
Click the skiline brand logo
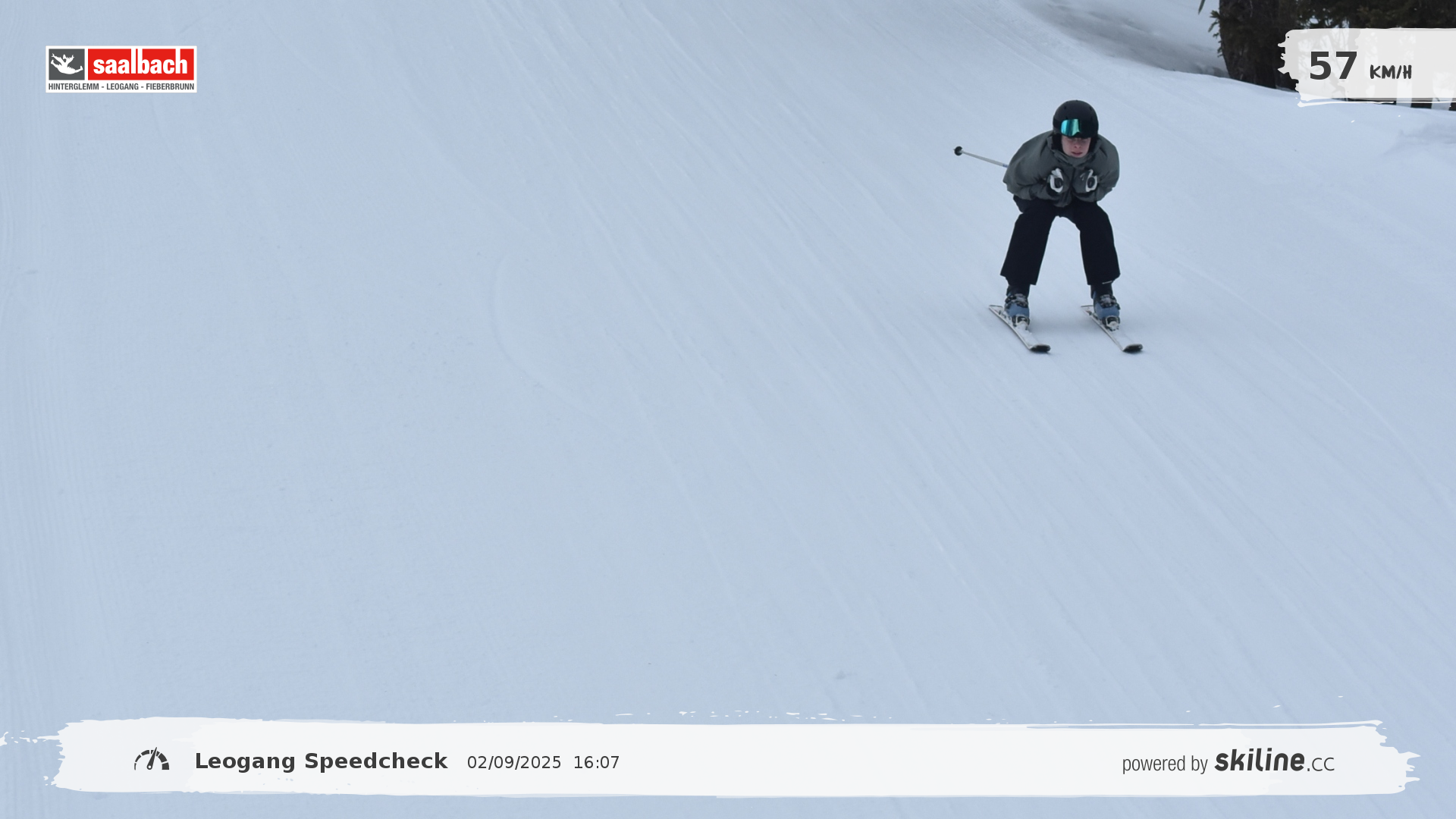pos(1260,760)
